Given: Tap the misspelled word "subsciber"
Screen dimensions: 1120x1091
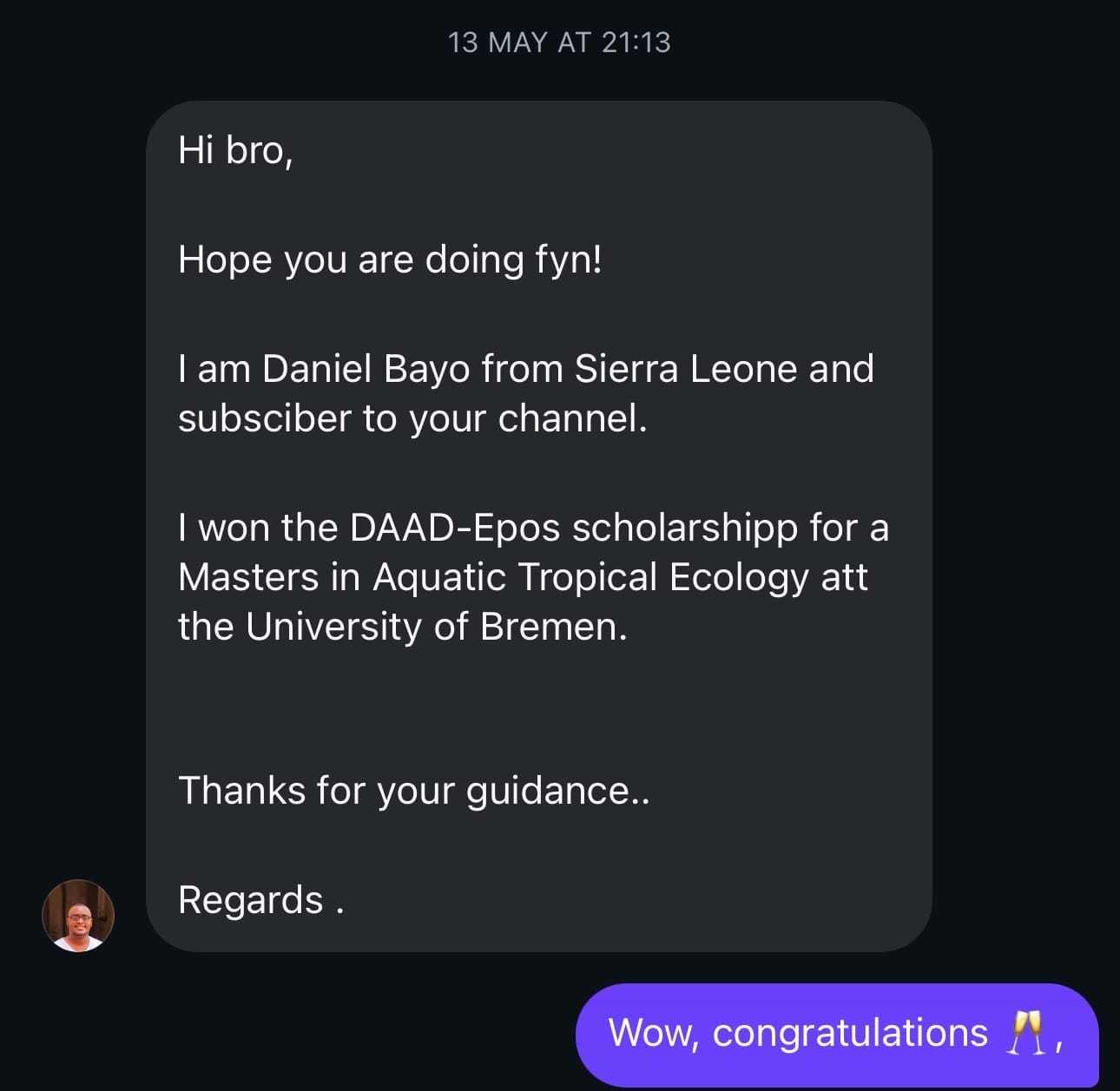Looking at the screenshot, I should (x=264, y=418).
